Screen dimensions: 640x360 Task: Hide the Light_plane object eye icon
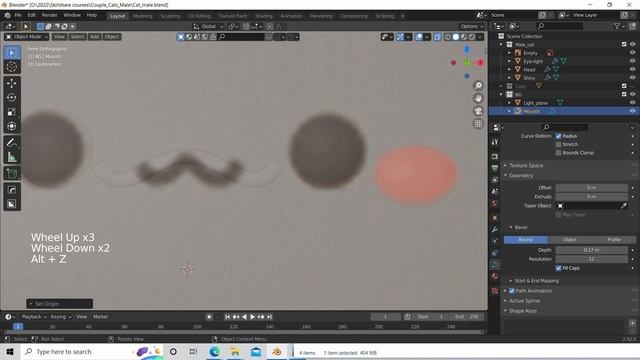click(632, 103)
